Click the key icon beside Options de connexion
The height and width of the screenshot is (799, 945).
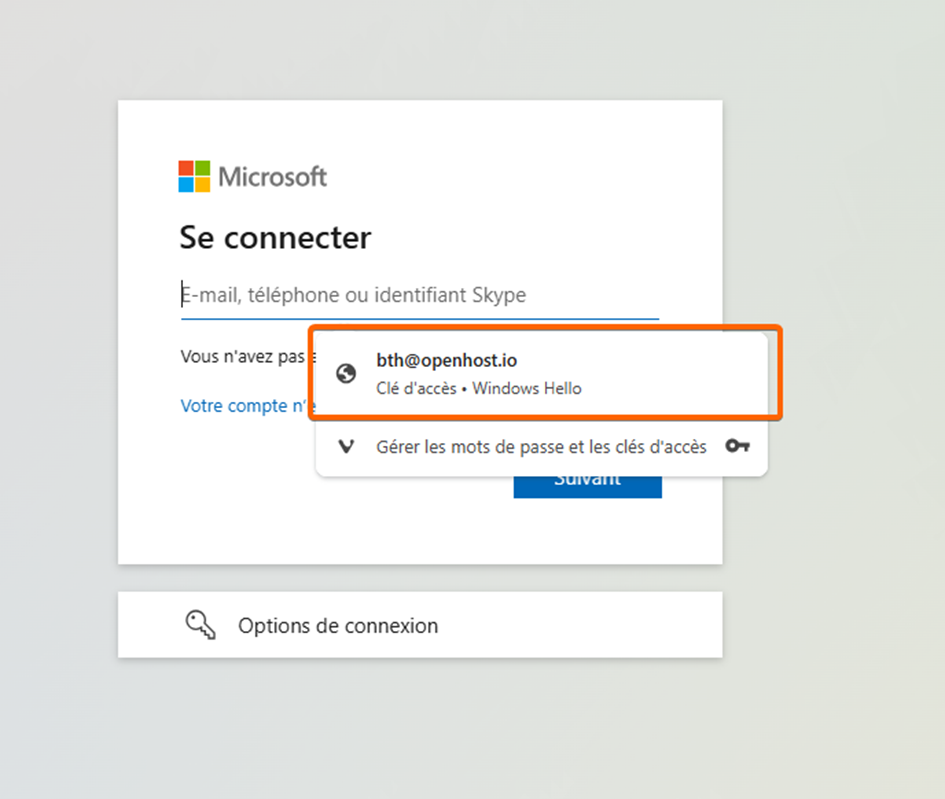(x=200, y=625)
